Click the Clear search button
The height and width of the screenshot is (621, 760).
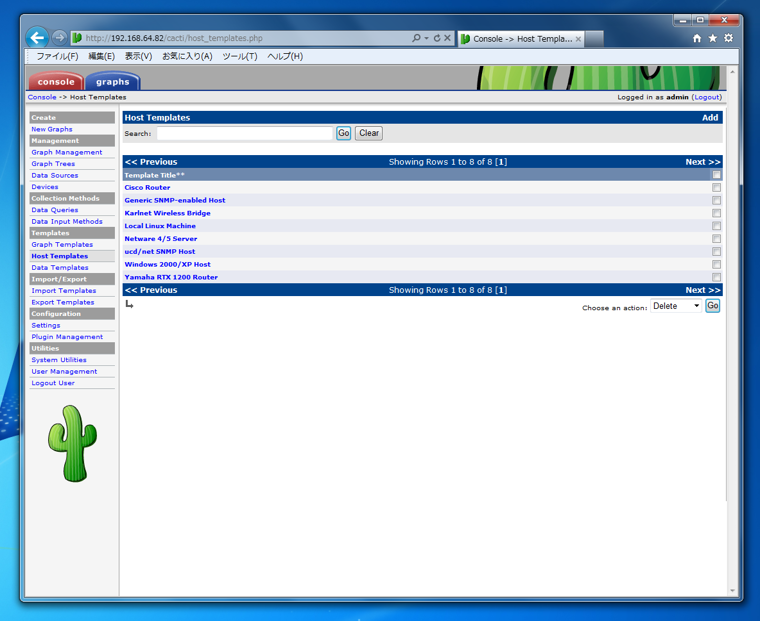coord(369,133)
